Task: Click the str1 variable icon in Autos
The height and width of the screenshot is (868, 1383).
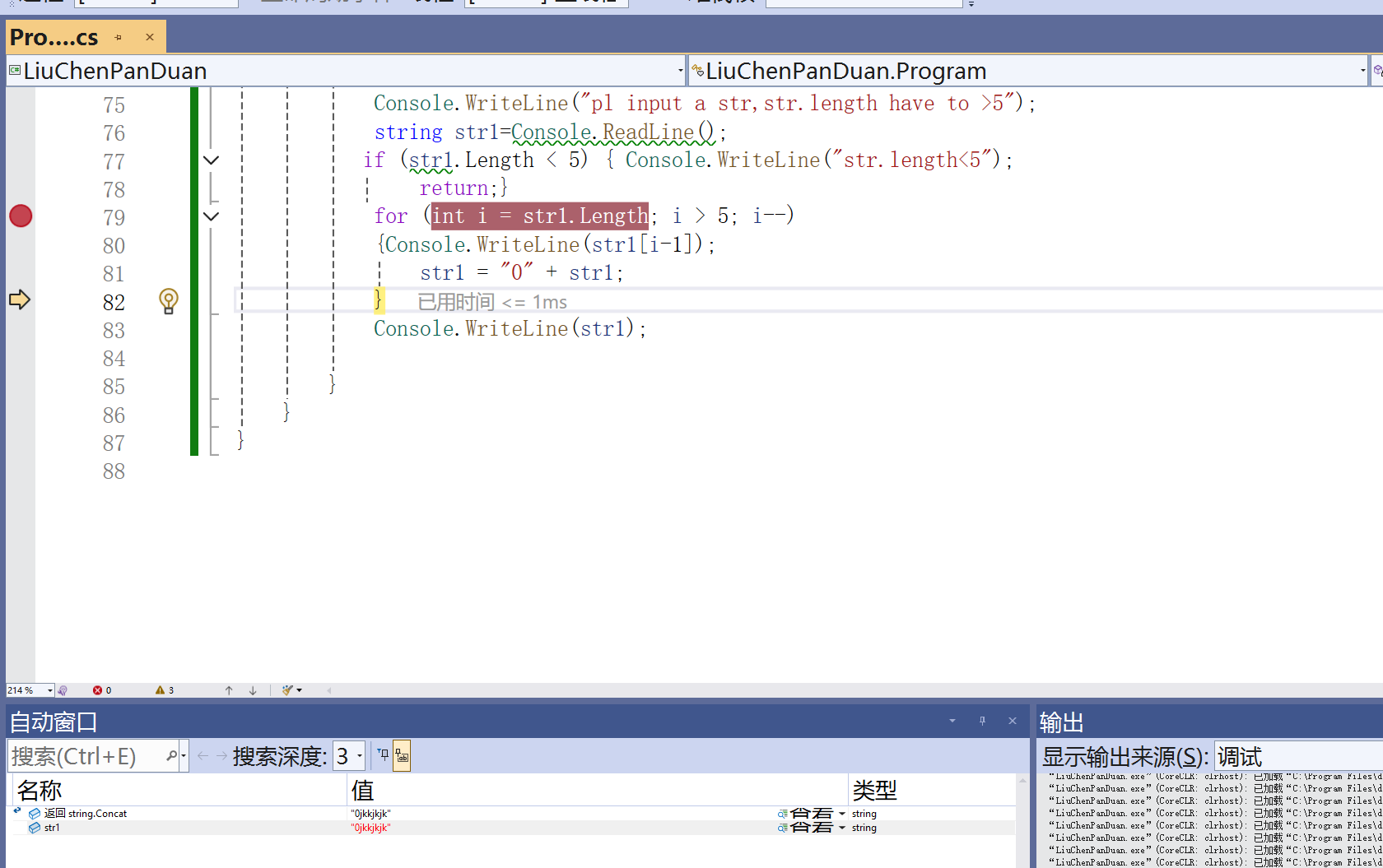Action: [35, 828]
